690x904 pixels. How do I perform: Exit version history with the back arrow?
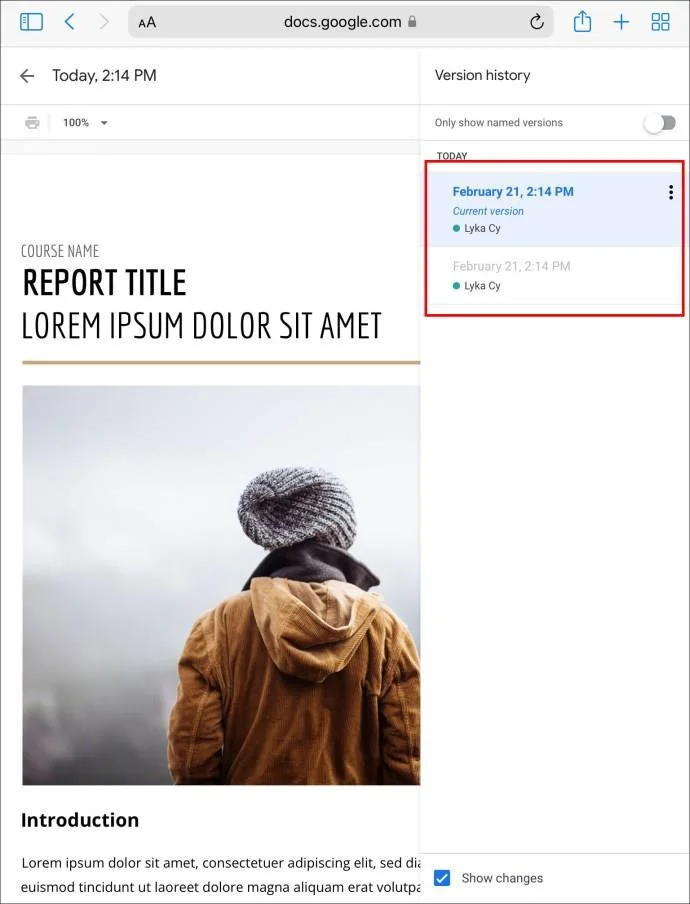coord(27,76)
